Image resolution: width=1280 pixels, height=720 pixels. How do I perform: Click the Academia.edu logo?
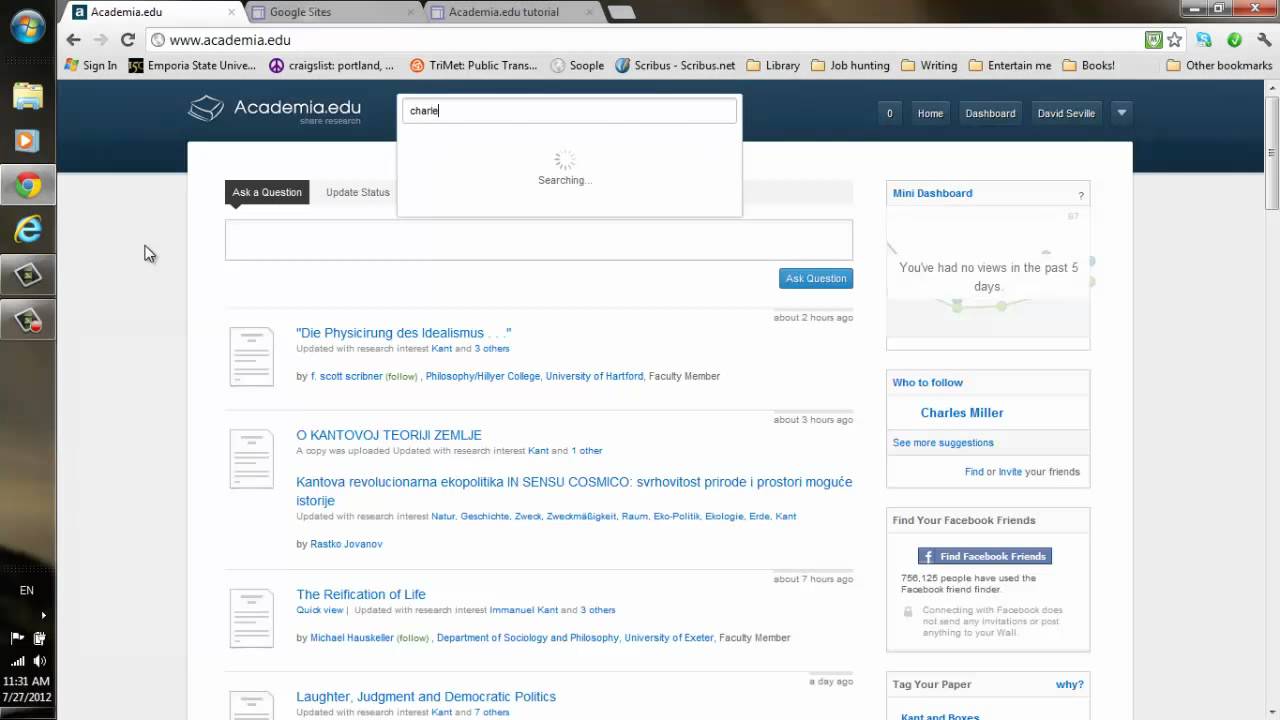(275, 109)
